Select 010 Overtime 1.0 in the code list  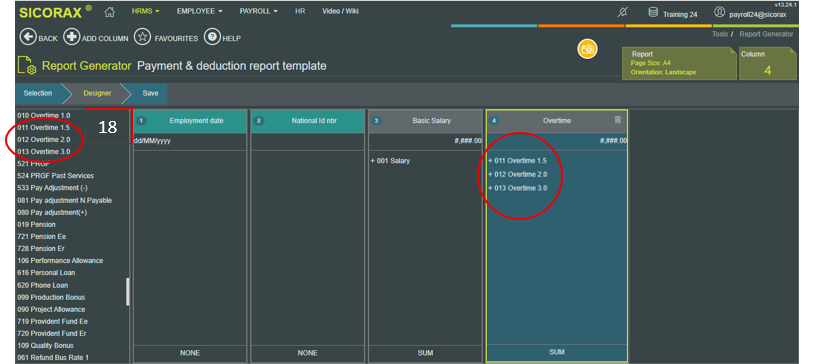43,115
